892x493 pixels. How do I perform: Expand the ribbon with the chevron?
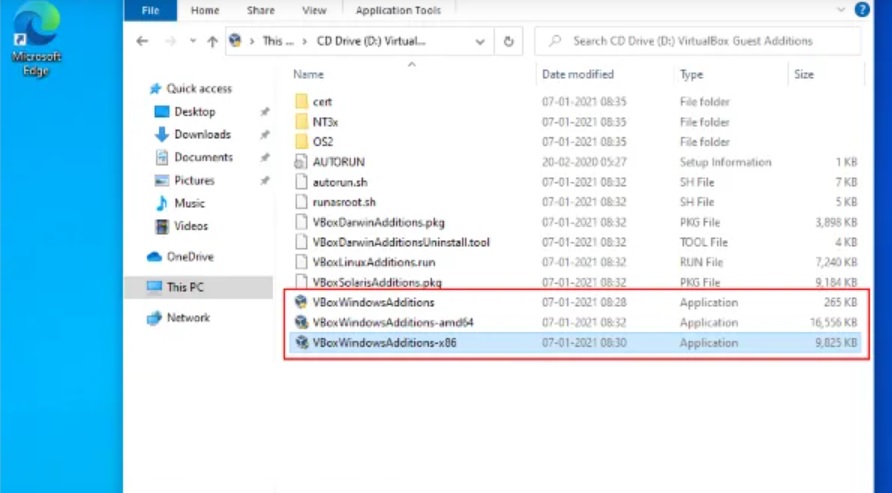[x=841, y=10]
